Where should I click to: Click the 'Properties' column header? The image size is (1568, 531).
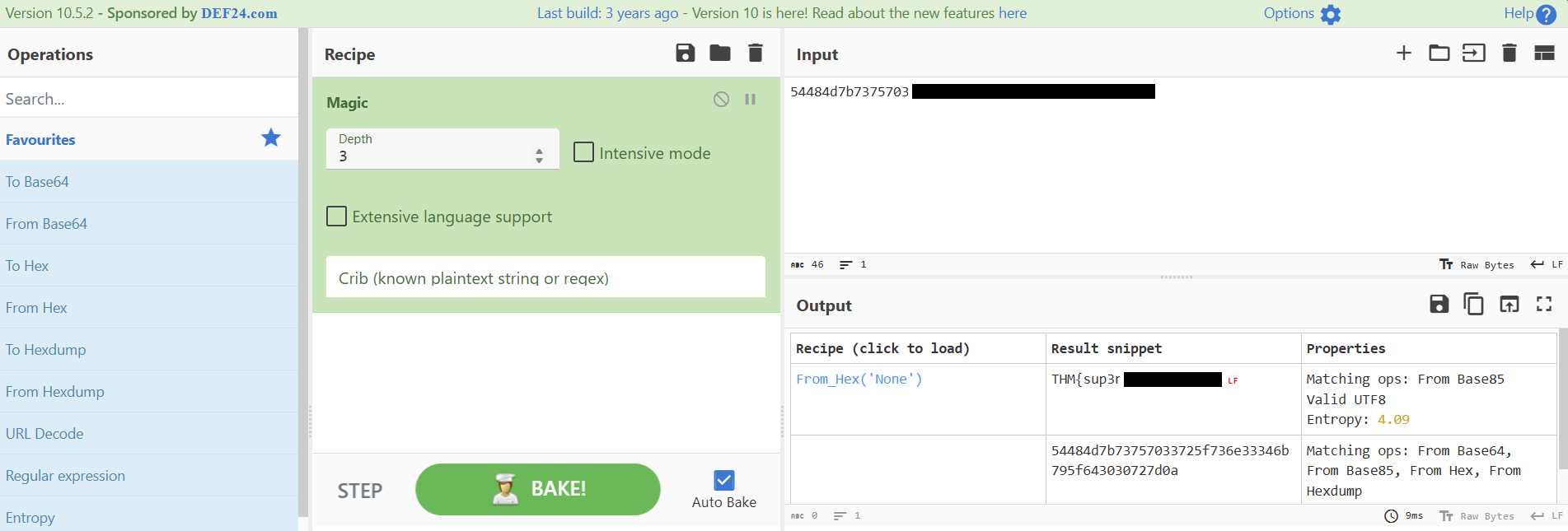coord(1346,348)
